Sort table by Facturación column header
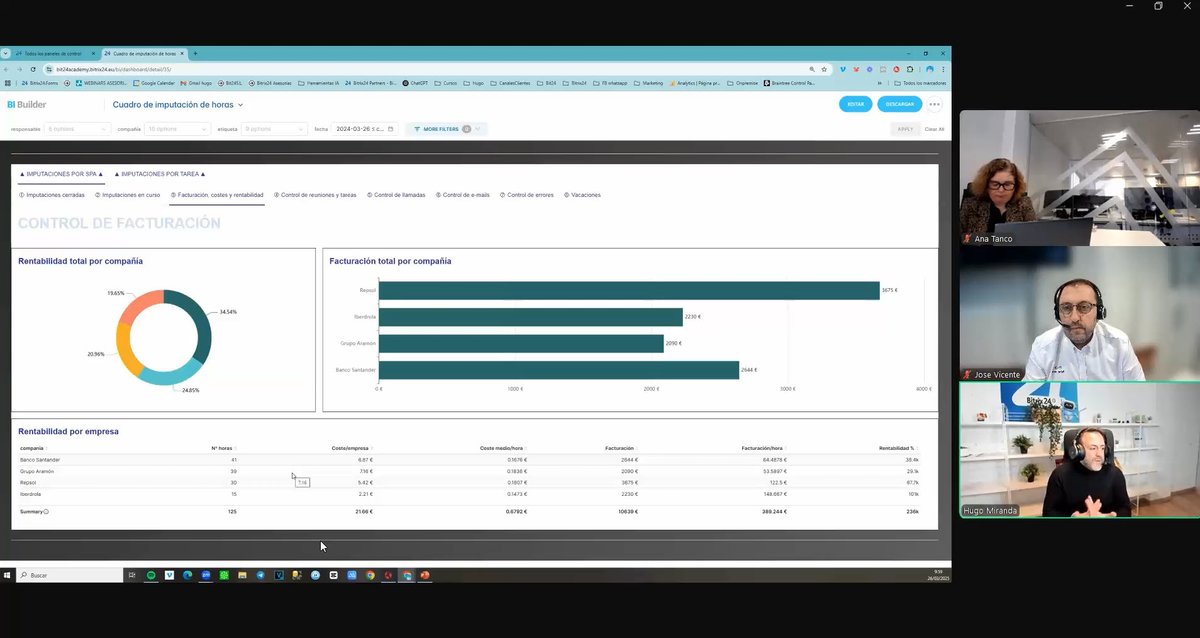This screenshot has width=1200, height=638. pos(621,448)
